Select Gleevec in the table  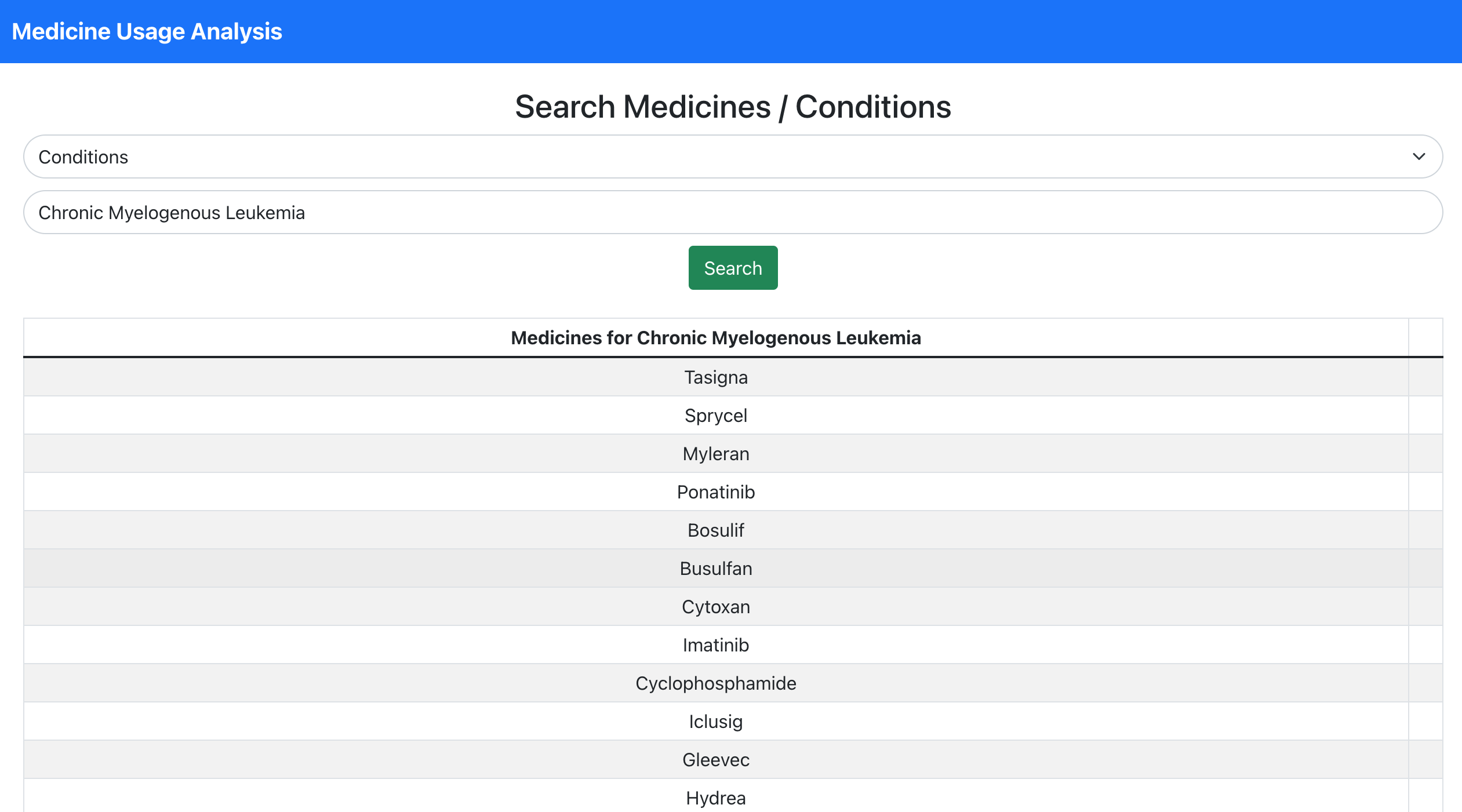pyautogui.click(x=715, y=760)
